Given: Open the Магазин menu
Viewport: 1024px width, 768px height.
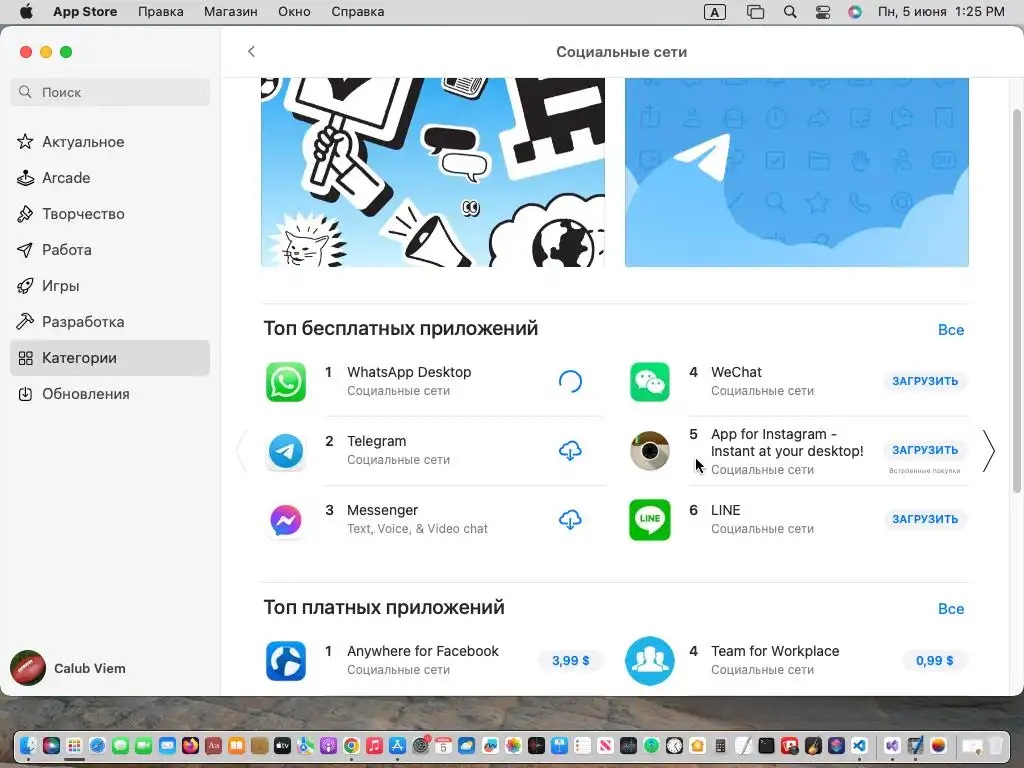Looking at the screenshot, I should (231, 12).
